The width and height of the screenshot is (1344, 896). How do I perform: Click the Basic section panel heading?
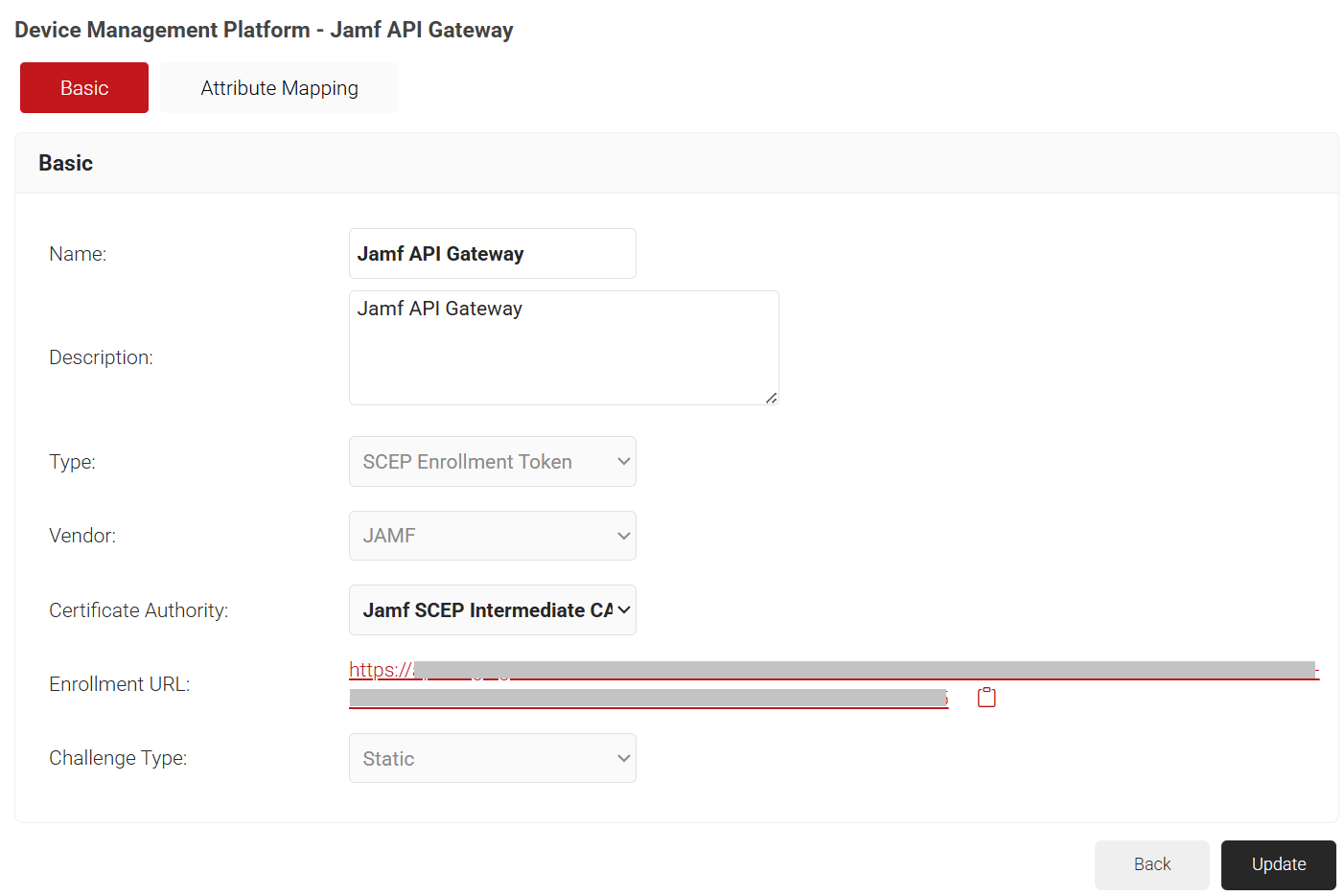pos(65,163)
